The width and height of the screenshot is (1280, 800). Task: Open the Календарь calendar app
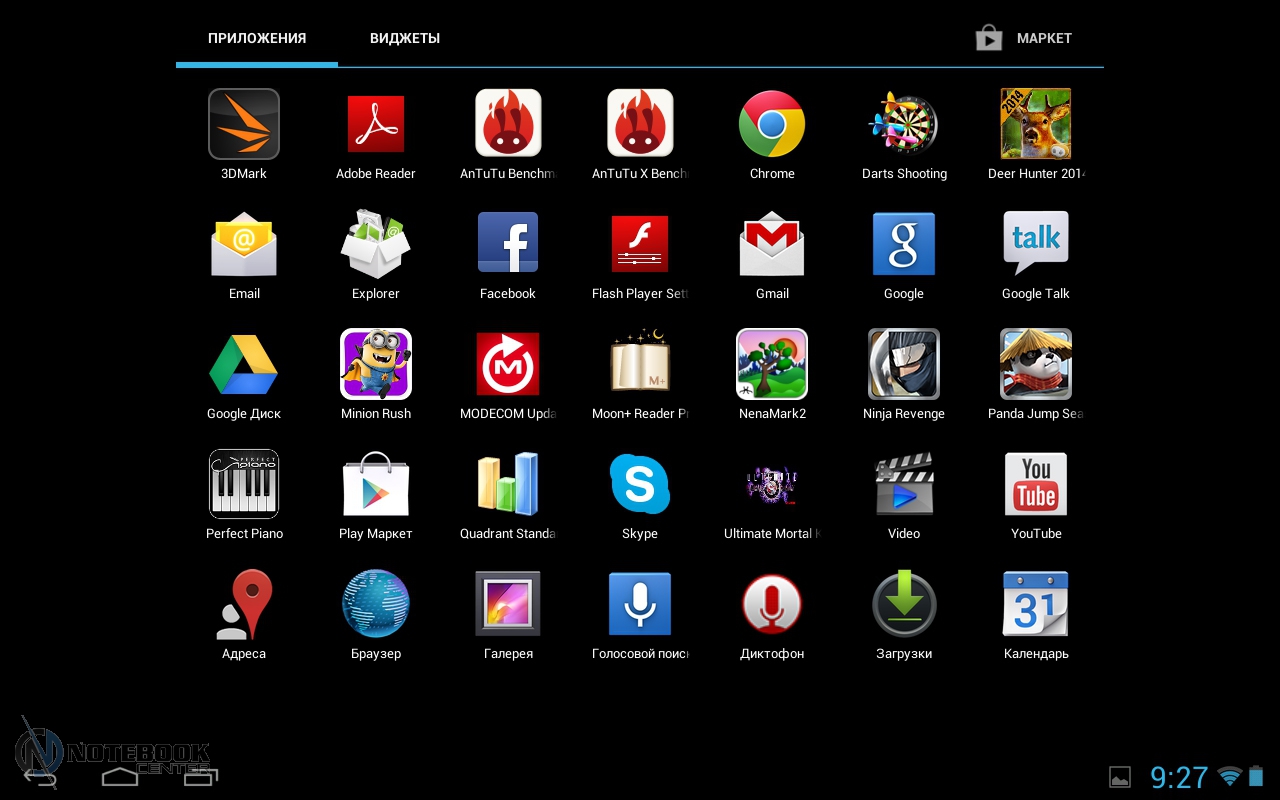[1036, 604]
